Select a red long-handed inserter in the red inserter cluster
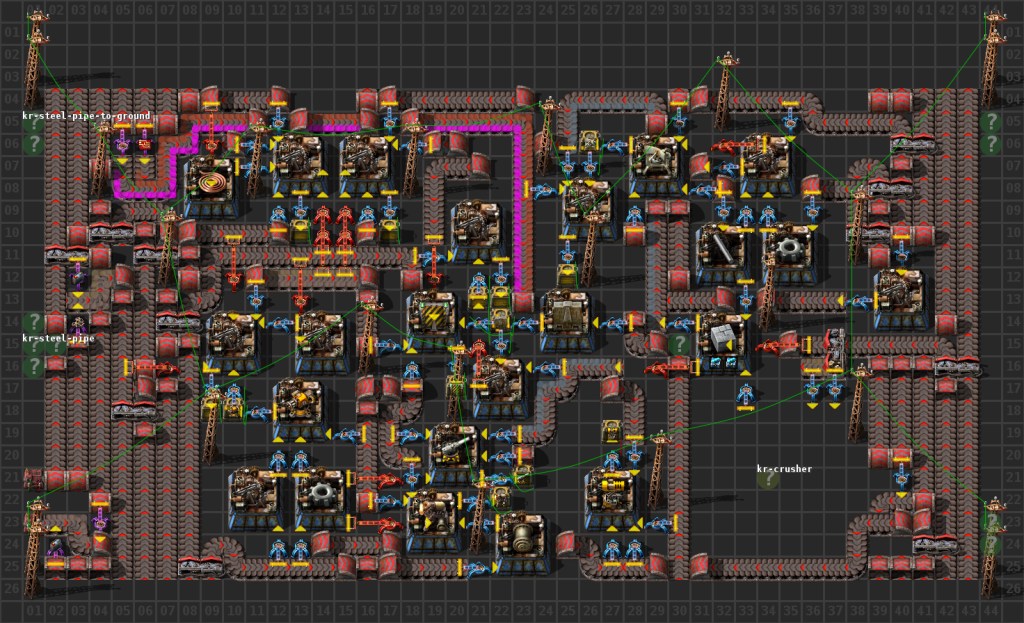Screen dimensions: 1024x623 [x=323, y=213]
